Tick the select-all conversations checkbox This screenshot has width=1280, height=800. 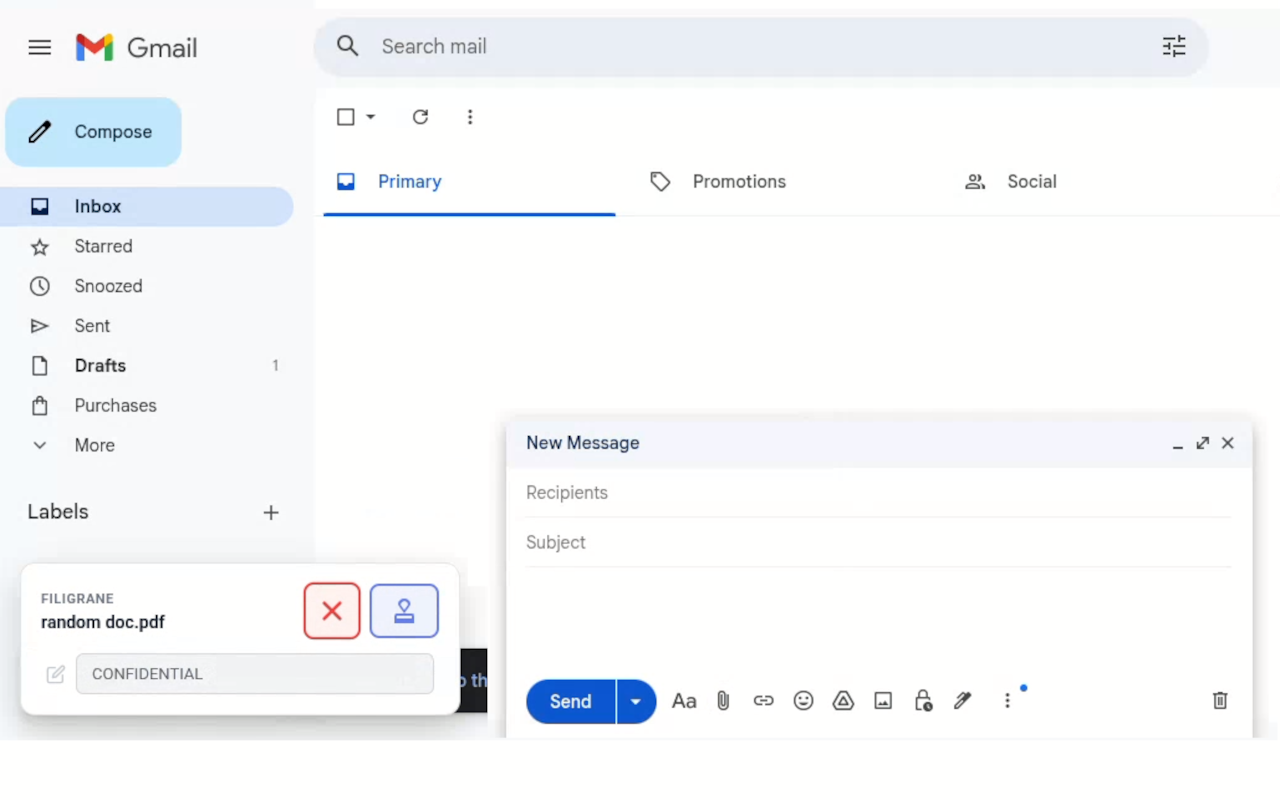click(x=343, y=117)
